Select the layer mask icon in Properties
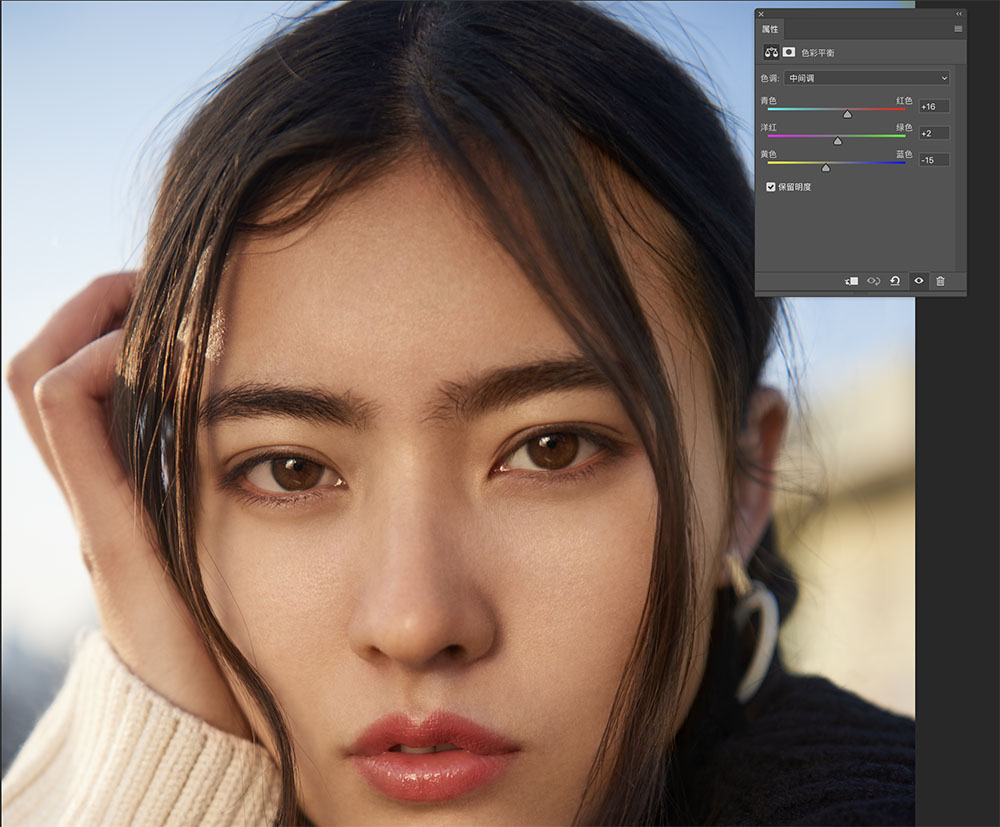Screen dimensions: 1000x827 click(x=789, y=52)
